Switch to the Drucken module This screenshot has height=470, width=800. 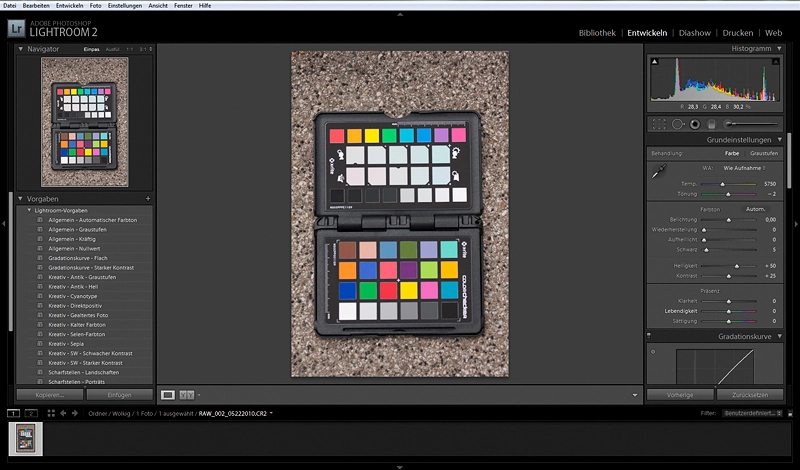pos(737,33)
